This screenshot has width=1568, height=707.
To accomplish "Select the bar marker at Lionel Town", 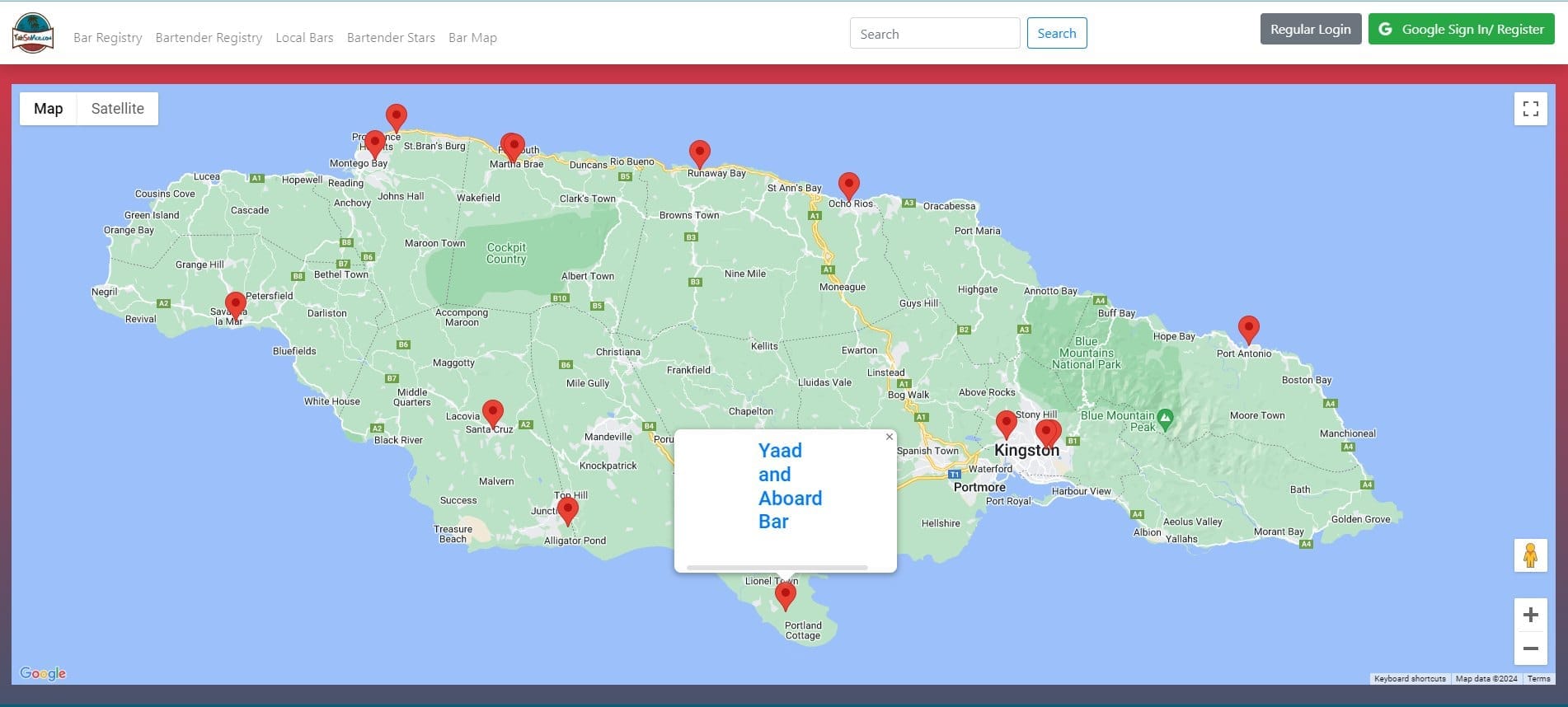I will [x=786, y=595].
